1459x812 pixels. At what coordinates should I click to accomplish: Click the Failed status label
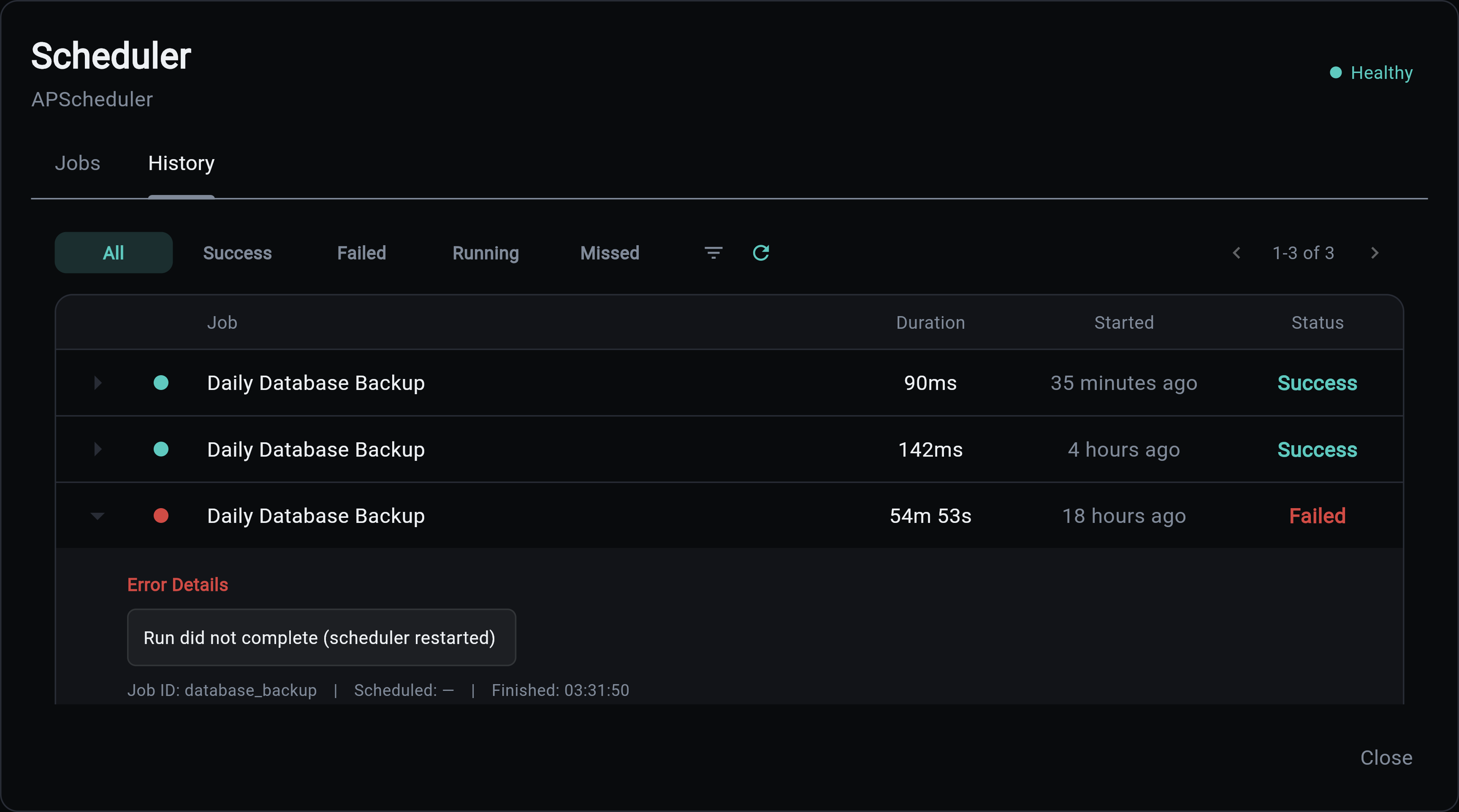pos(1317,515)
